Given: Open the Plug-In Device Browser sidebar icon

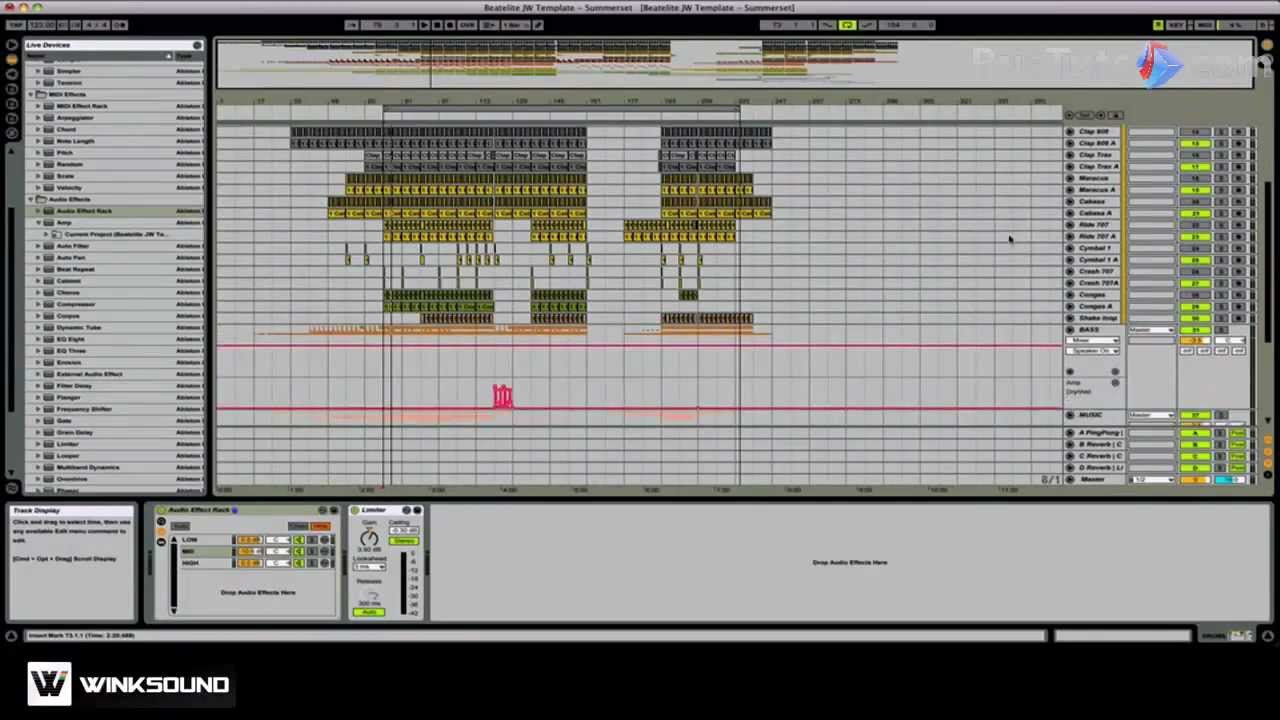Looking at the screenshot, I should (12, 74).
